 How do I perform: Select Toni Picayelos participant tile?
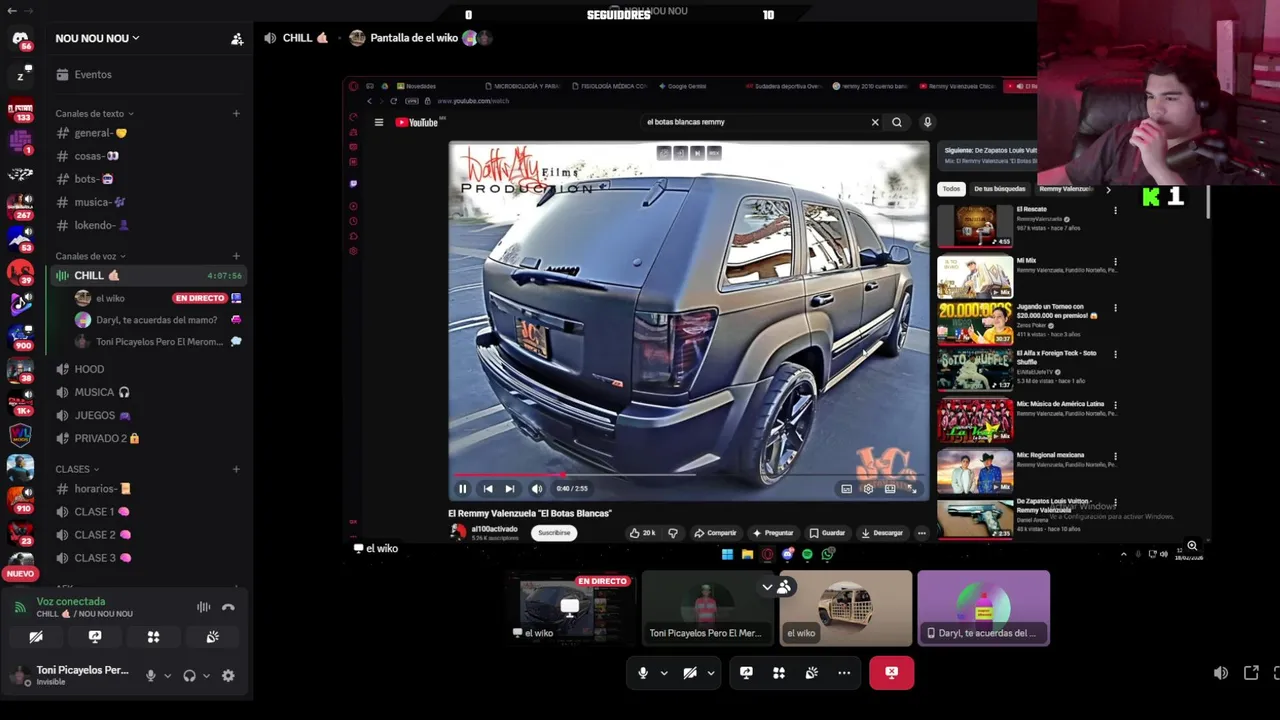point(706,608)
